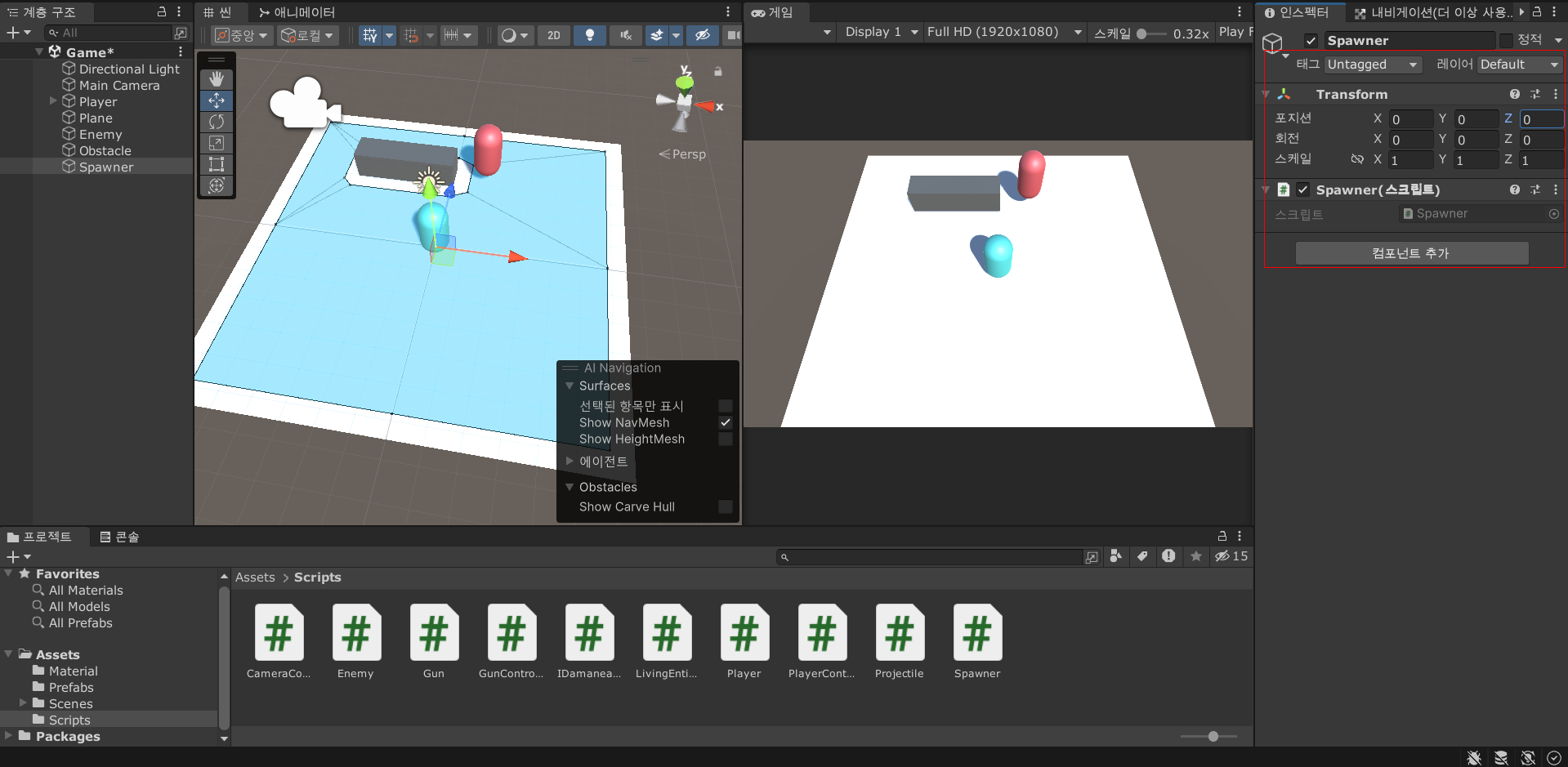Toggle scene lighting bulb icon

coord(590,35)
